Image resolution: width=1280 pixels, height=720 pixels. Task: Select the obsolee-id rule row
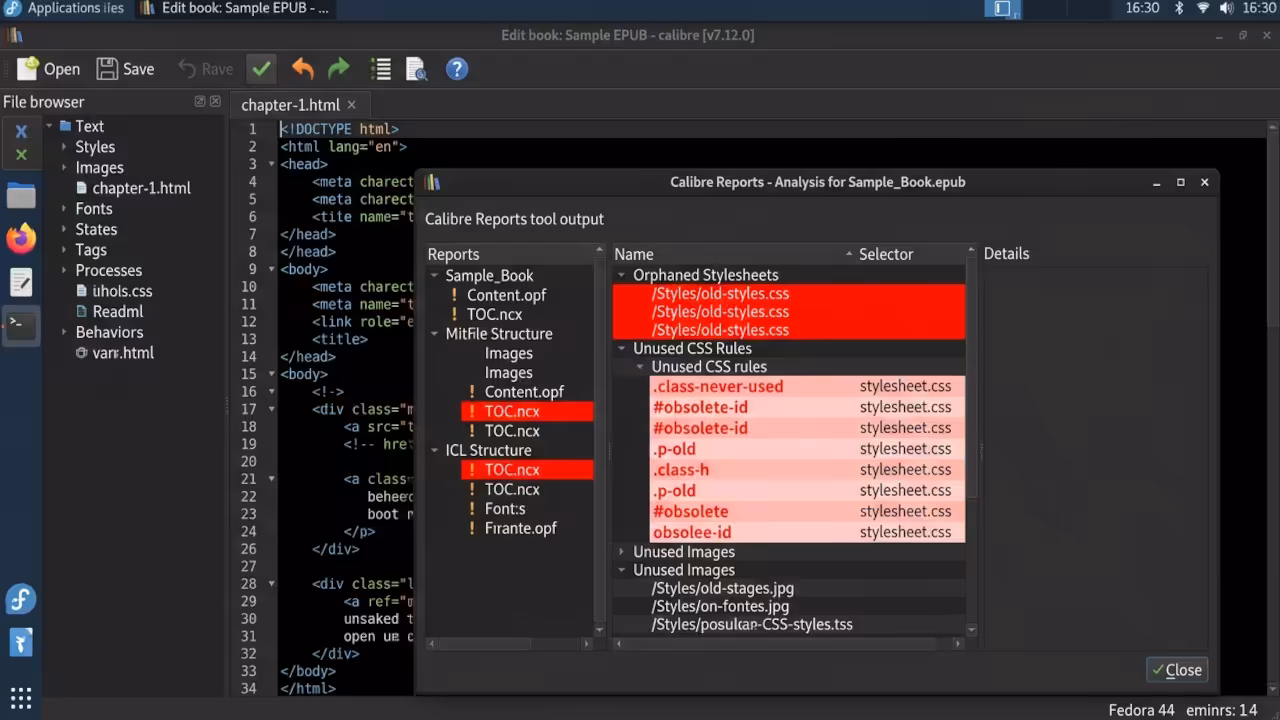click(x=808, y=532)
